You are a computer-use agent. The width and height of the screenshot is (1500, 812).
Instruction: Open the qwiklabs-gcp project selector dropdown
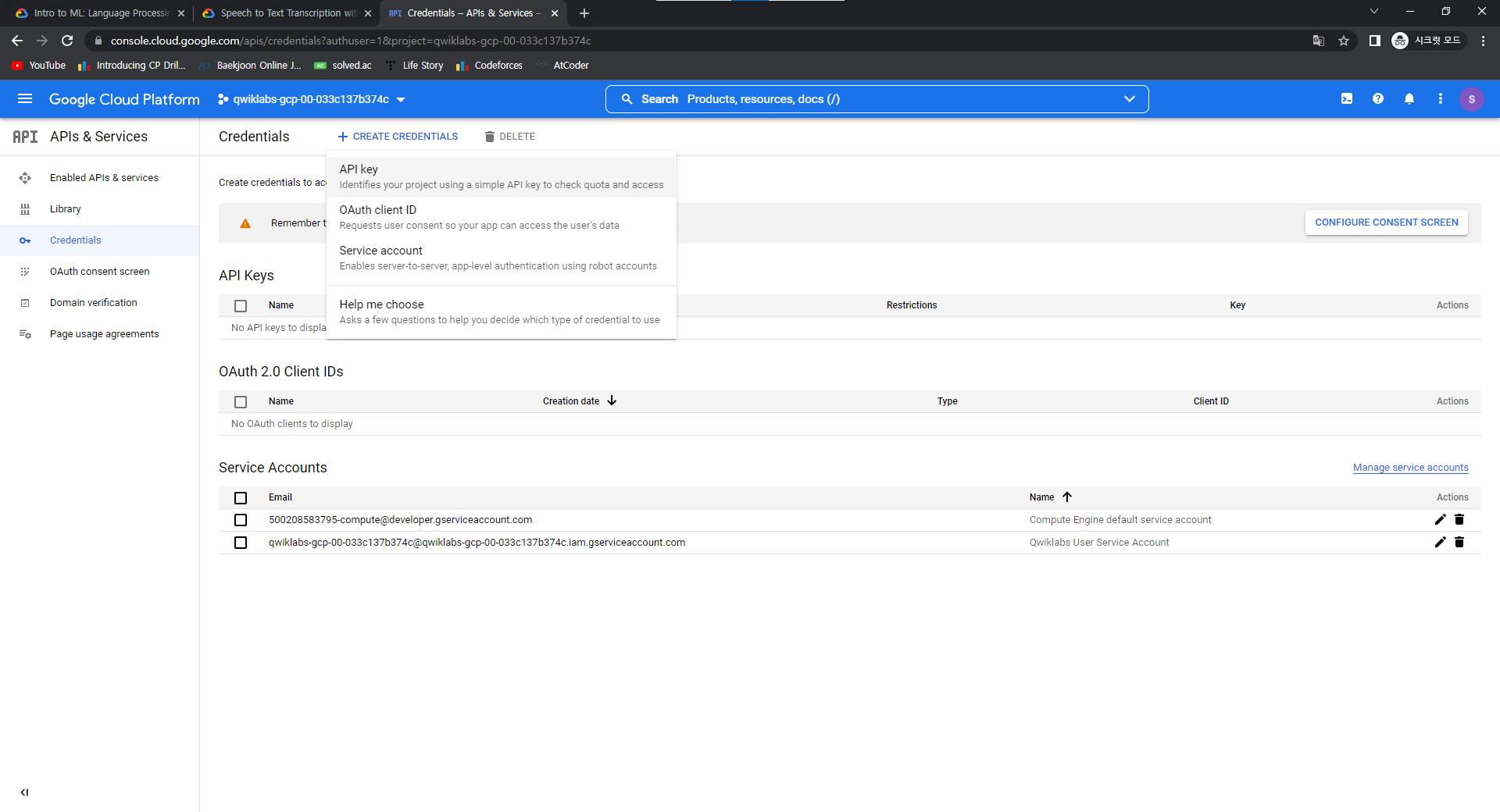312,99
